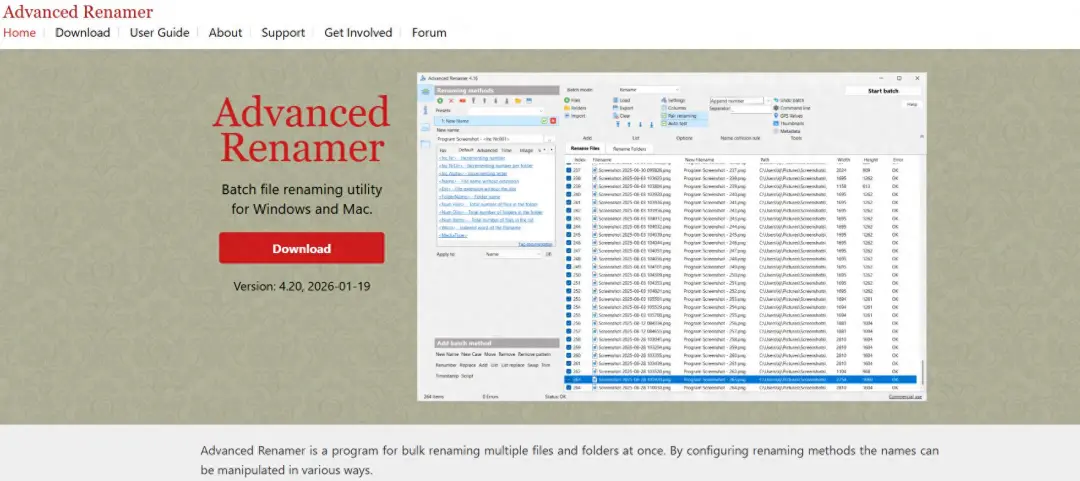The width and height of the screenshot is (1080, 481).
Task: Open the Apply to Name dropdown
Action: tap(512, 254)
